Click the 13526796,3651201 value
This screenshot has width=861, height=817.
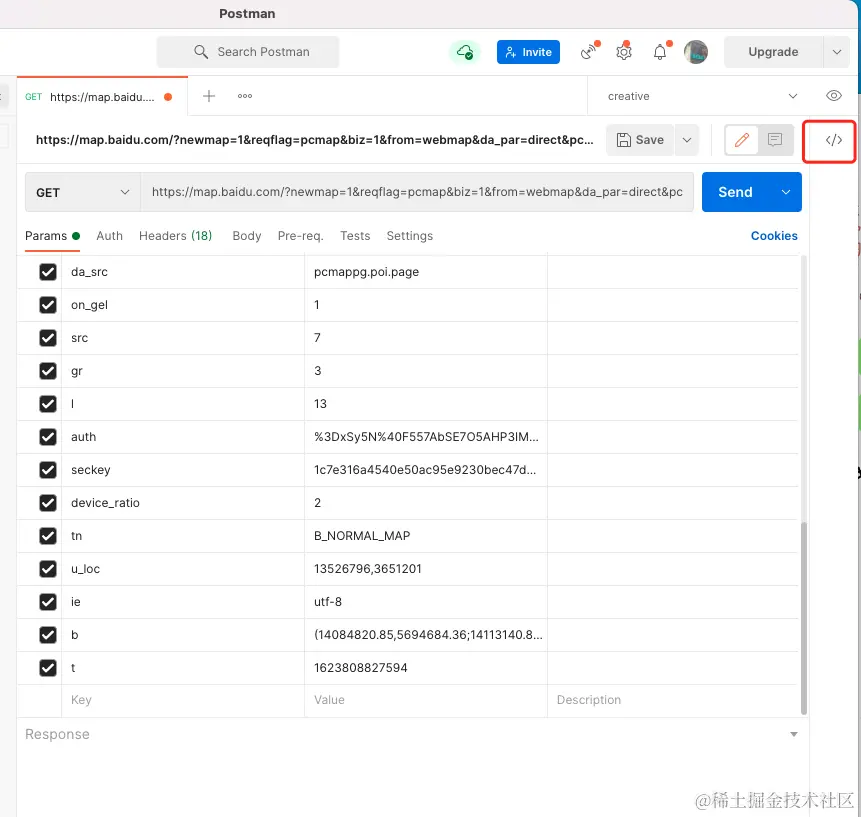pyautogui.click(x=367, y=569)
